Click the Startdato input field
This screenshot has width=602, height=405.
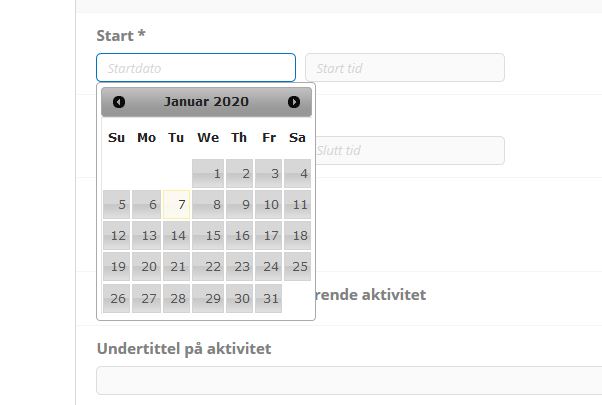(x=196, y=68)
